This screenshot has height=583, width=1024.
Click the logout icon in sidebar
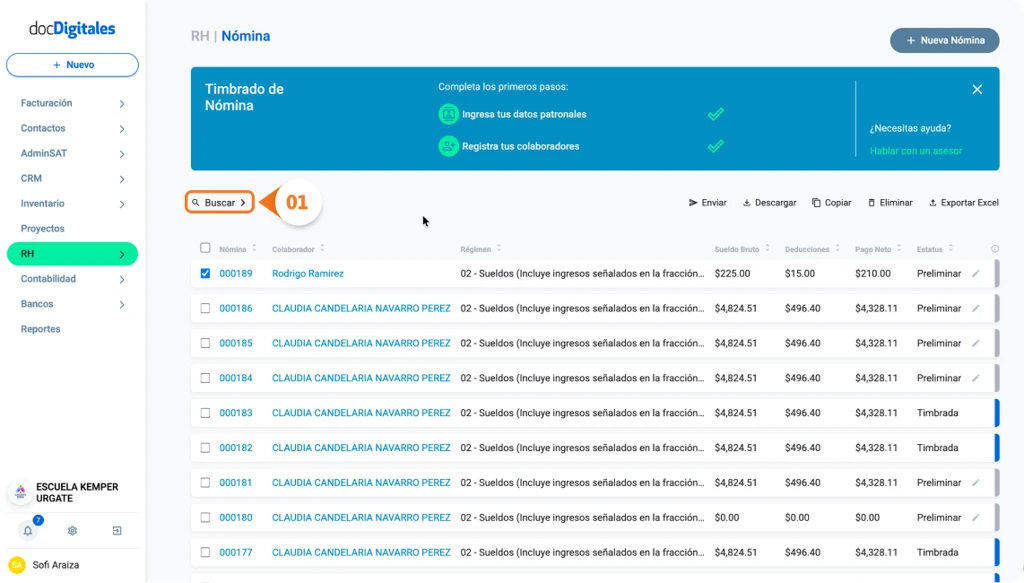117,531
